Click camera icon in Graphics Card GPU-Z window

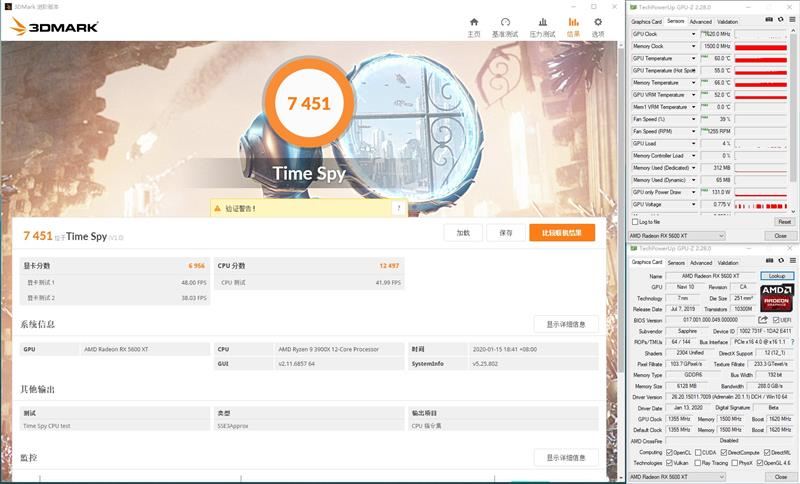coord(769,260)
